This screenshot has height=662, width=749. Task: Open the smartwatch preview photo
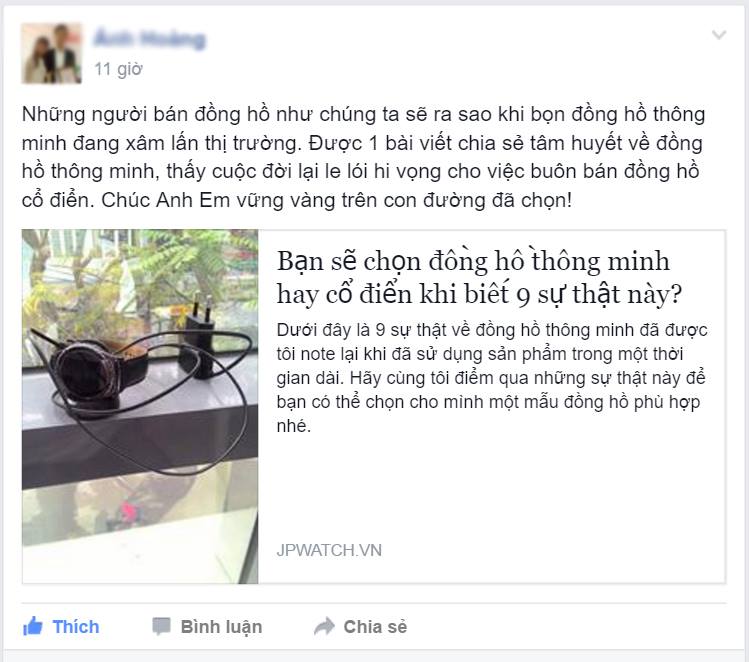click(140, 406)
